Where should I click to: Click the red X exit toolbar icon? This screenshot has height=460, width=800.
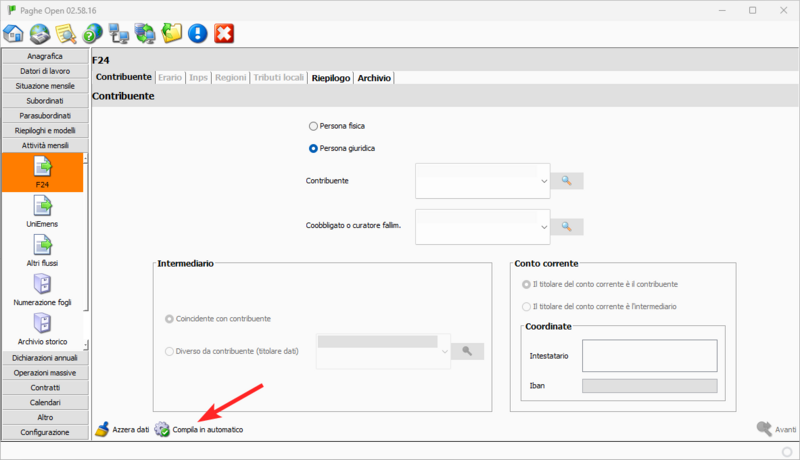[x=224, y=34]
